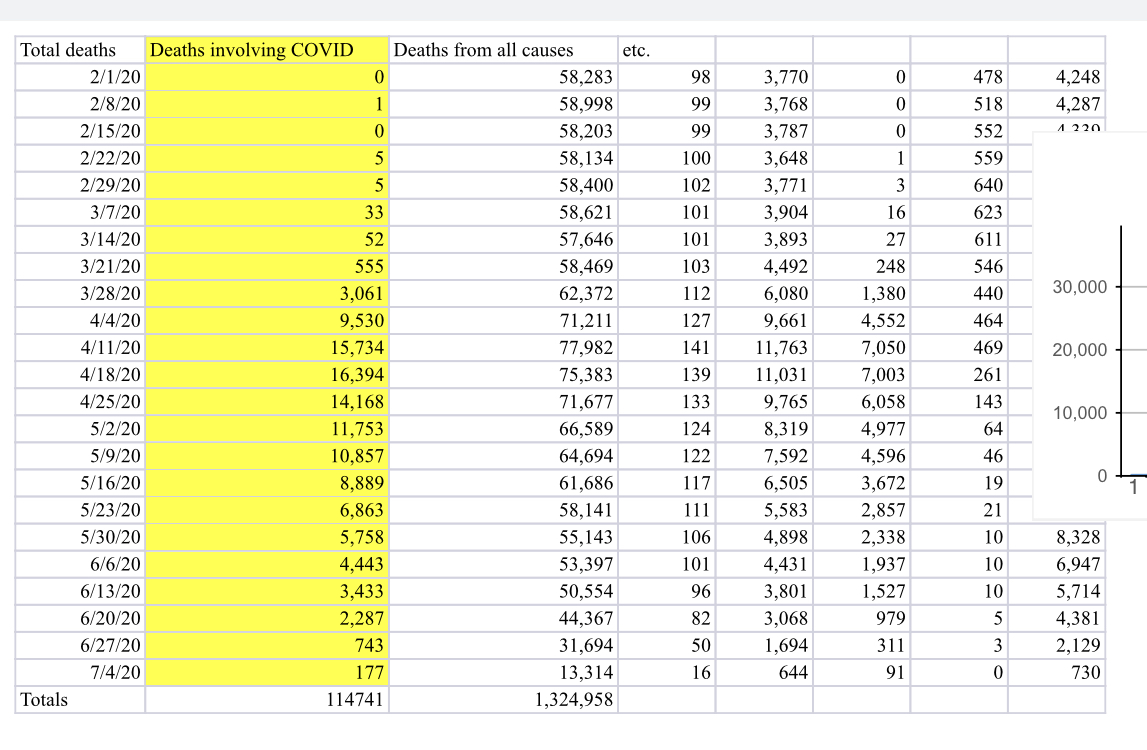
Task: Select the COVID deaths cell 743
Action: (267, 645)
